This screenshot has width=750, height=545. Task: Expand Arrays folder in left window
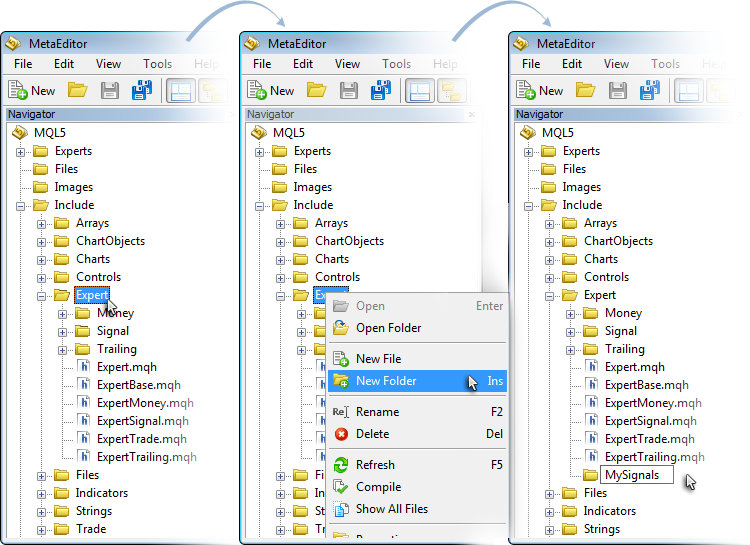coord(41,224)
